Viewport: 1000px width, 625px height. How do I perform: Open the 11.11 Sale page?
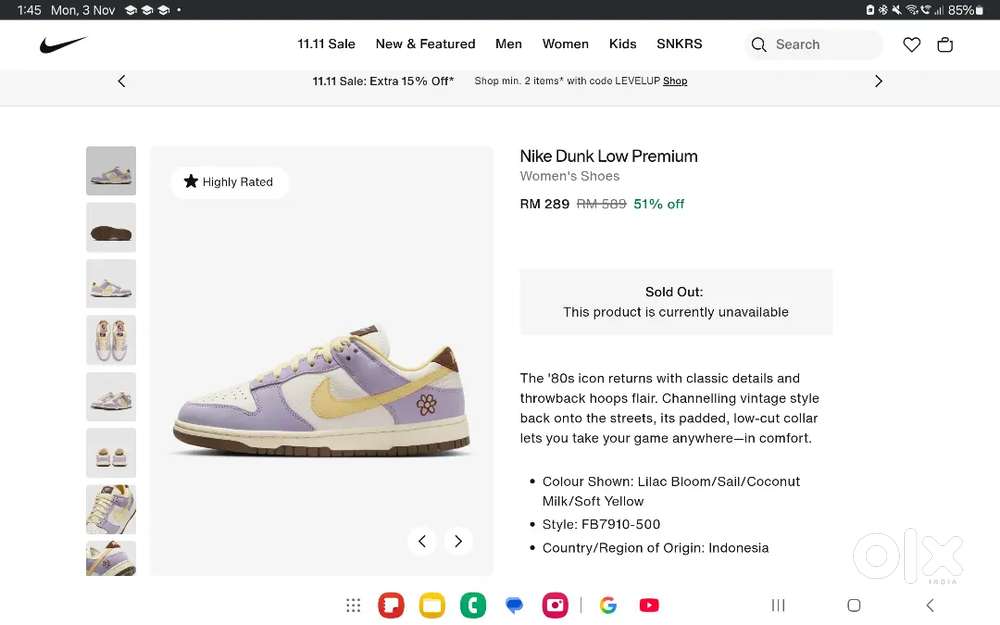coord(326,44)
